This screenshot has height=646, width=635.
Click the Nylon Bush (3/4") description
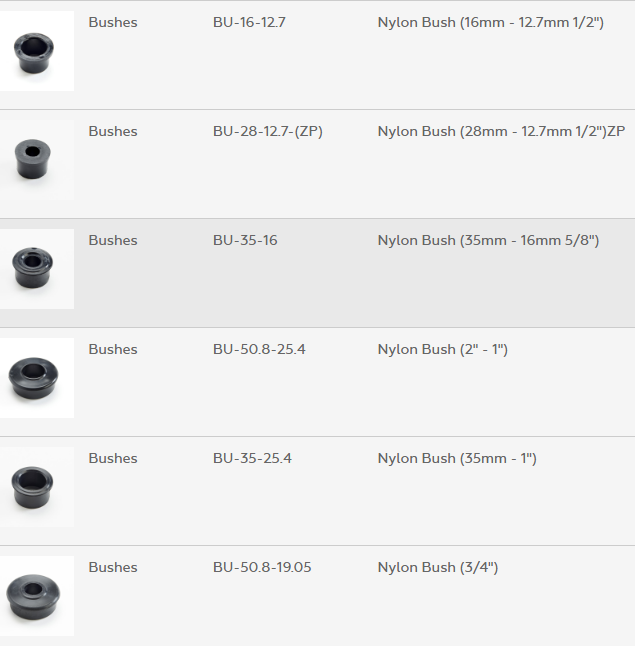point(437,567)
